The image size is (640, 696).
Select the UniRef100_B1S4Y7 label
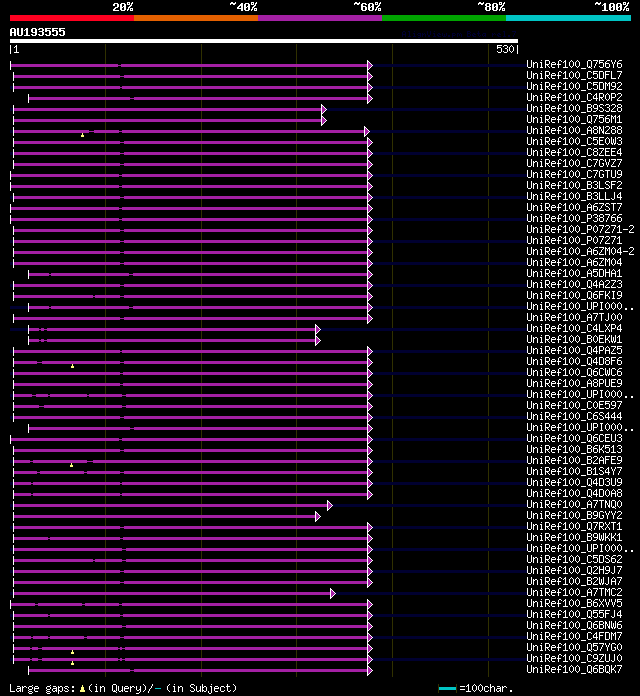pyautogui.click(x=574, y=471)
